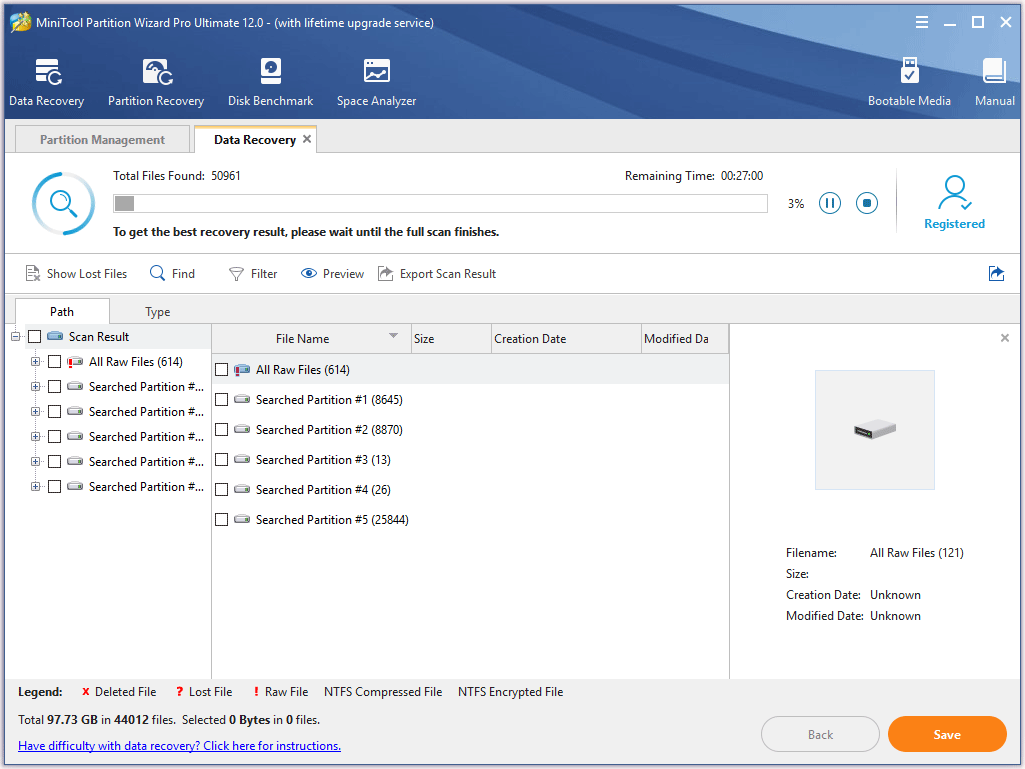This screenshot has height=769, width=1025.
Task: Open the Filter options
Action: tap(253, 273)
